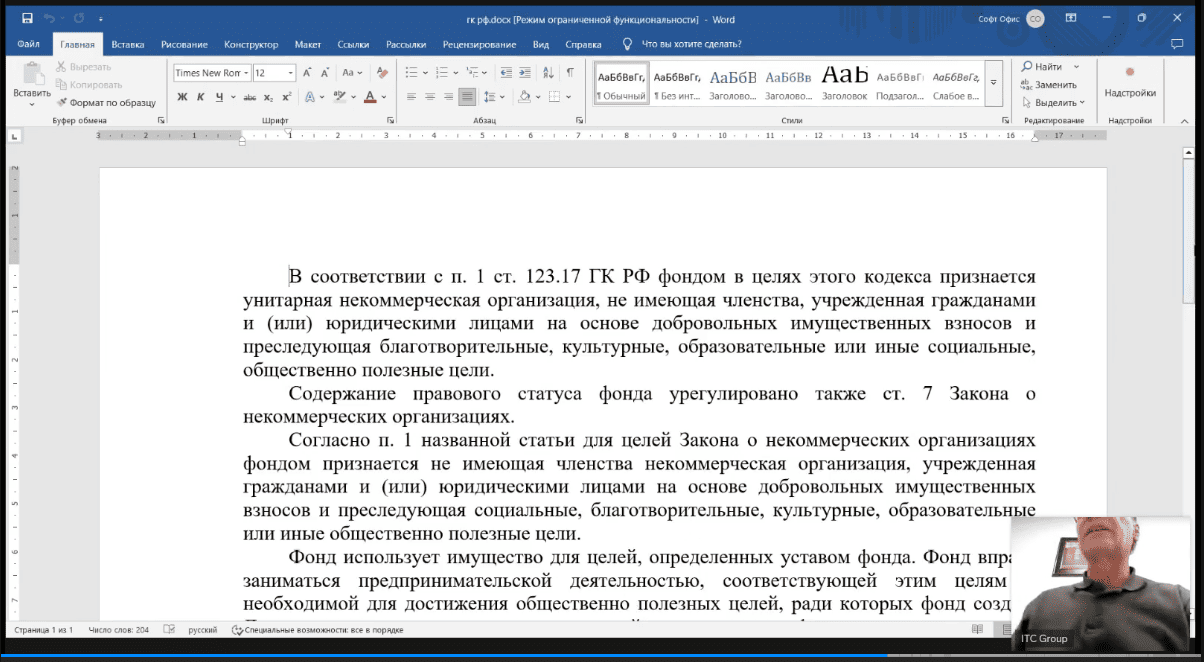Open the Вставка ribbon tab
This screenshot has height=662, width=1204.
[x=128, y=44]
